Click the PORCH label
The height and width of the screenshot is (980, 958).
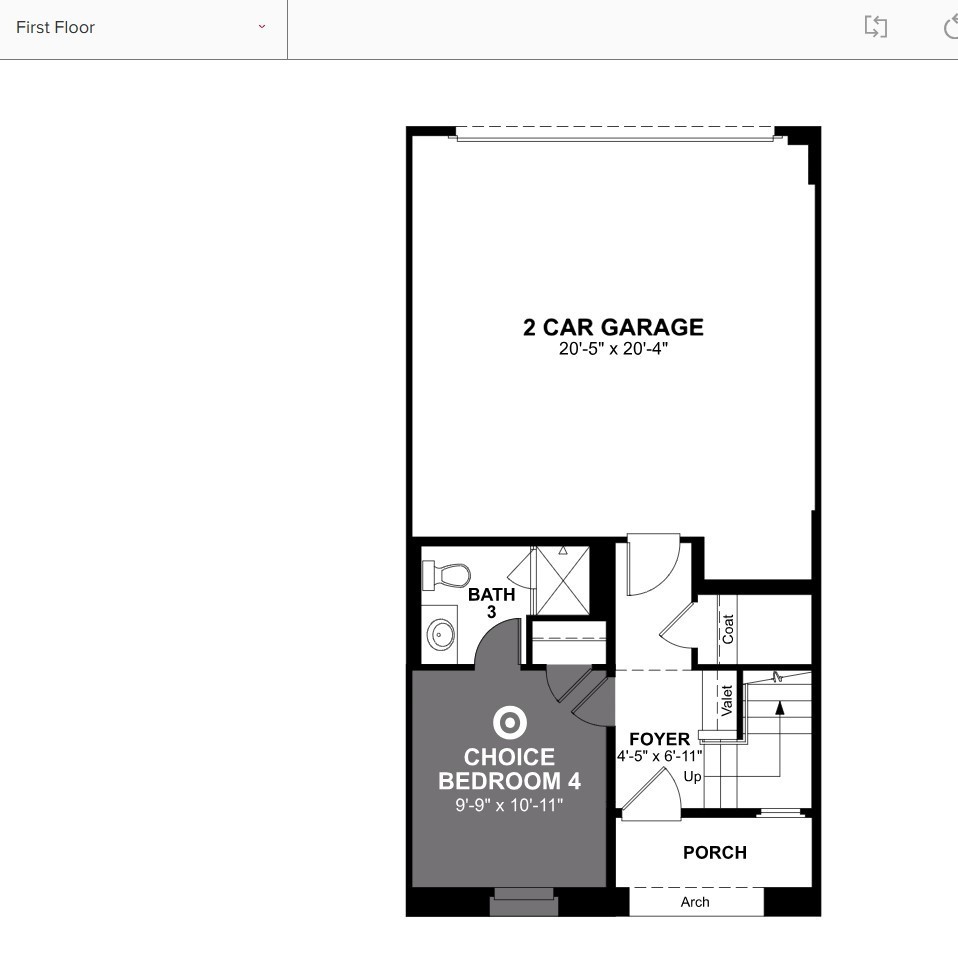pyautogui.click(x=715, y=852)
